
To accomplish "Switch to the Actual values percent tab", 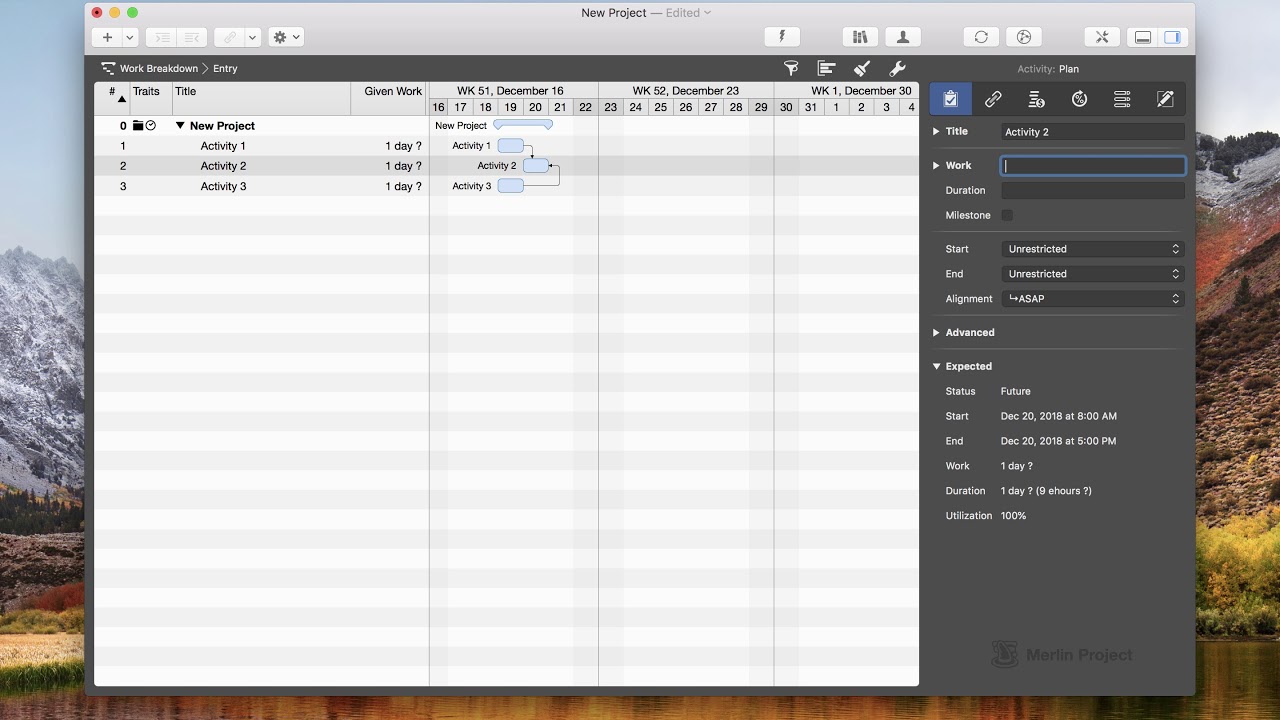I will (x=1079, y=99).
